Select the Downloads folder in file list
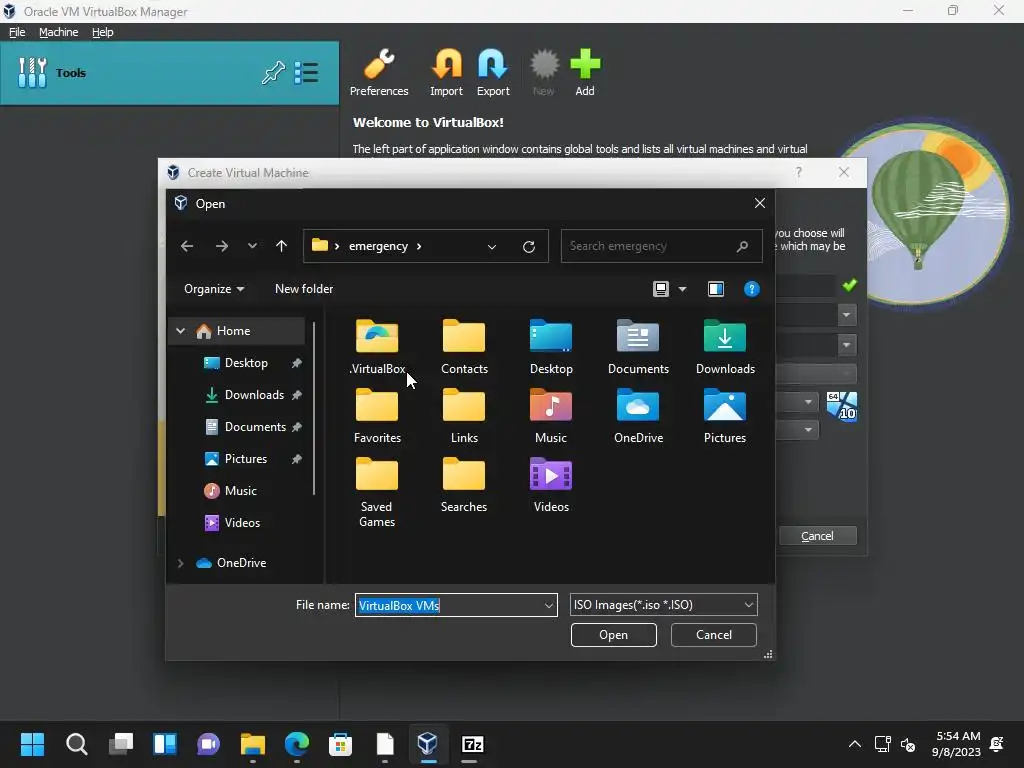Screen dimensions: 1024x768 coord(725,347)
